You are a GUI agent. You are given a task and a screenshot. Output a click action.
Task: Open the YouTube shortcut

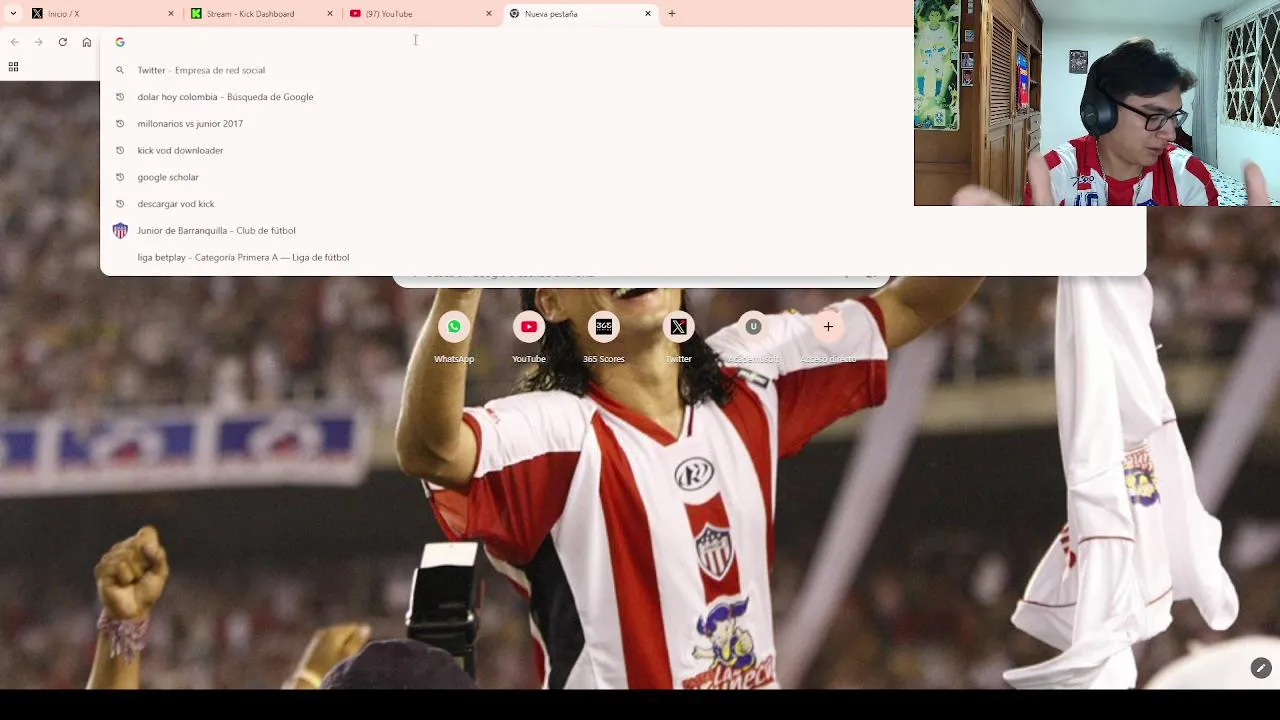(529, 338)
